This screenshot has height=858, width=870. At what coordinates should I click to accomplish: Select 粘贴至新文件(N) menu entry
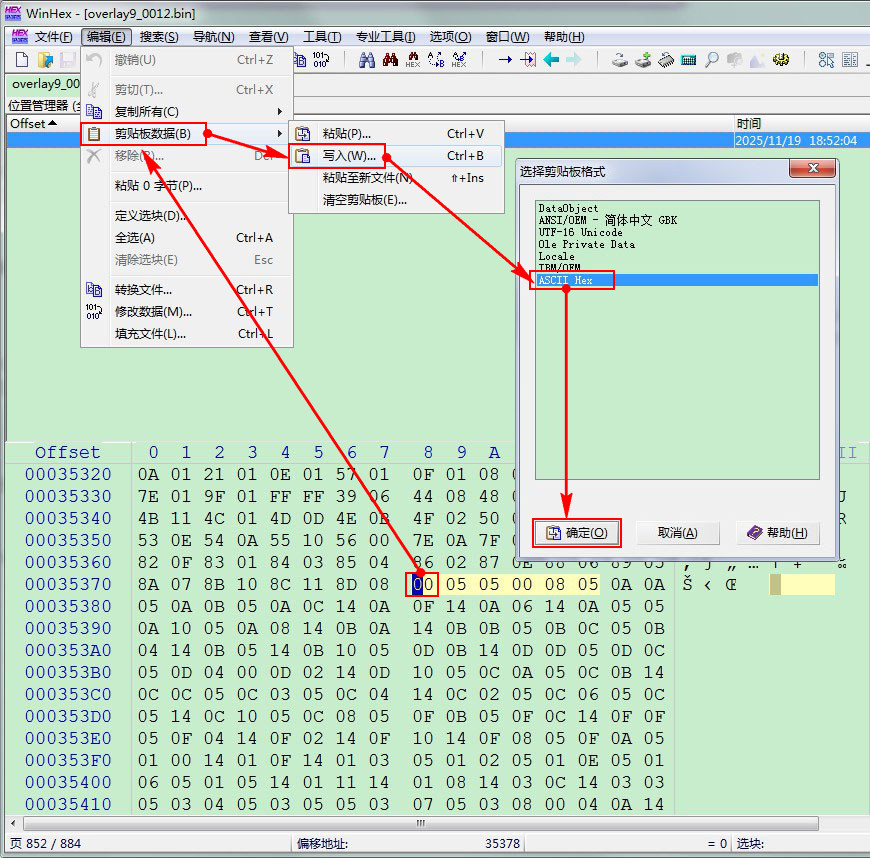point(395,178)
